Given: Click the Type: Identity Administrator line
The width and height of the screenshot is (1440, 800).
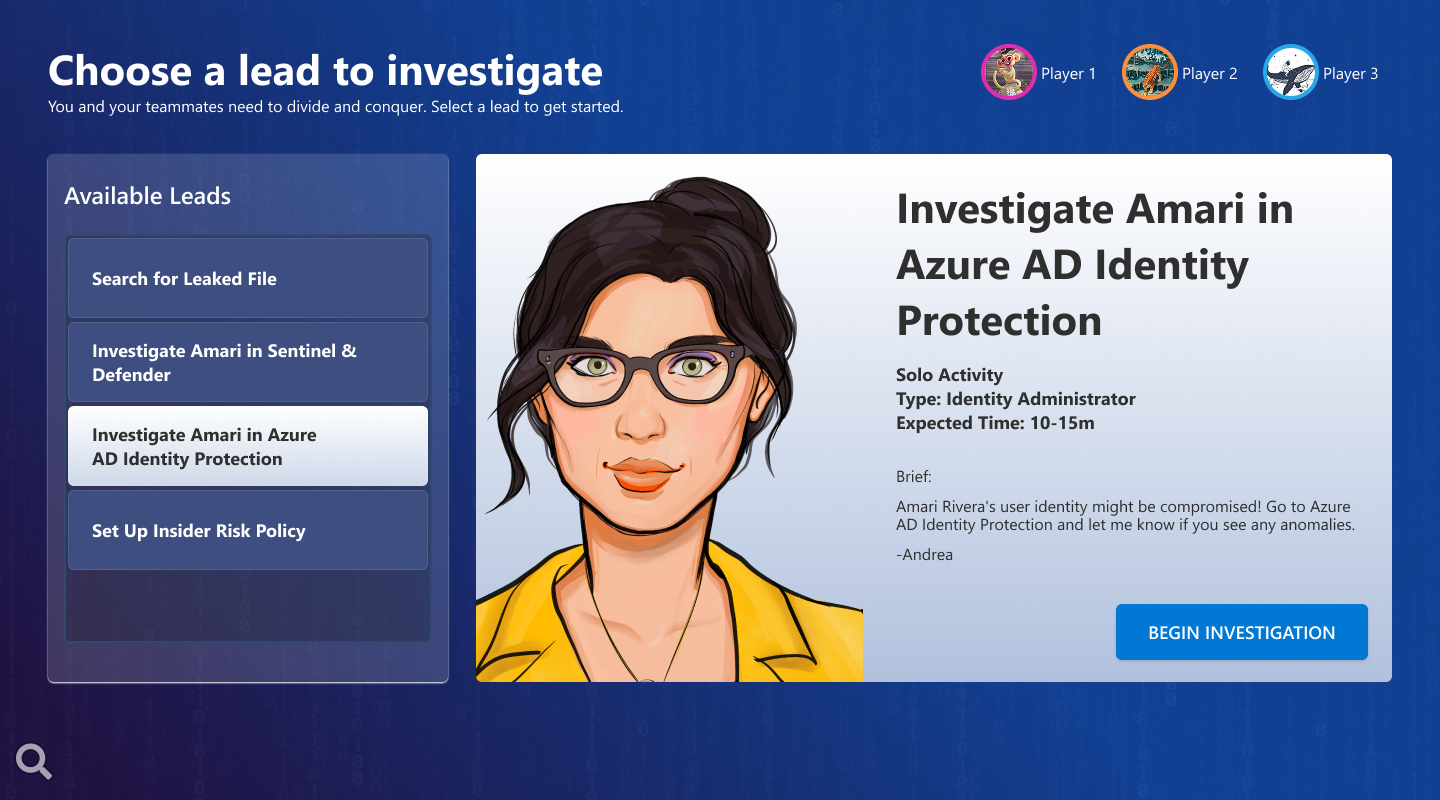Looking at the screenshot, I should pyautogui.click(x=1016, y=399).
